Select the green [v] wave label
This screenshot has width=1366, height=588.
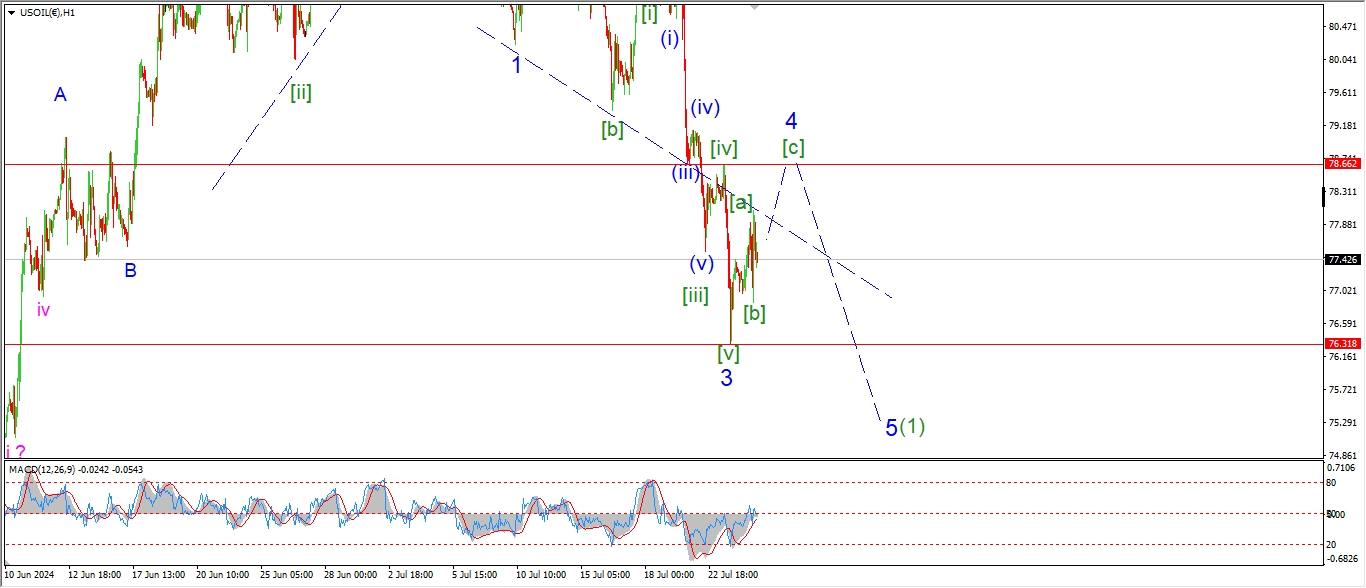(728, 353)
